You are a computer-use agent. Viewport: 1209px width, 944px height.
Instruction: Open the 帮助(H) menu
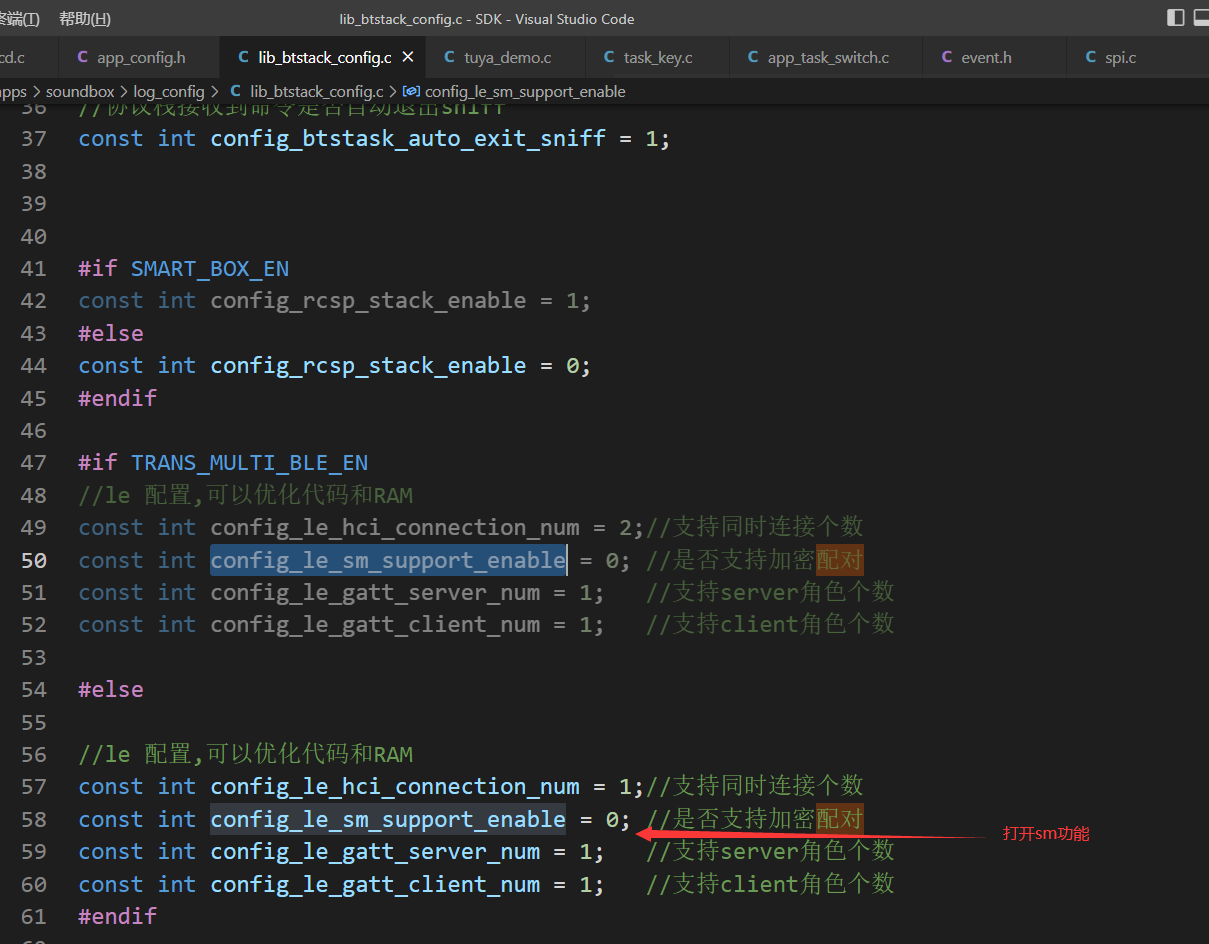(x=85, y=19)
